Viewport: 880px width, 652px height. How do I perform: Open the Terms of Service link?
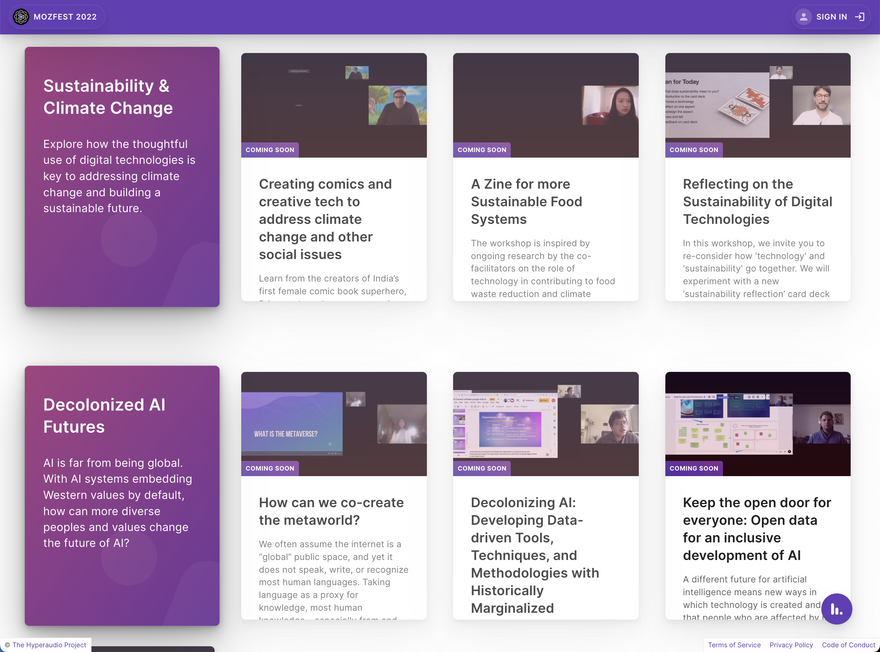[x=734, y=645]
